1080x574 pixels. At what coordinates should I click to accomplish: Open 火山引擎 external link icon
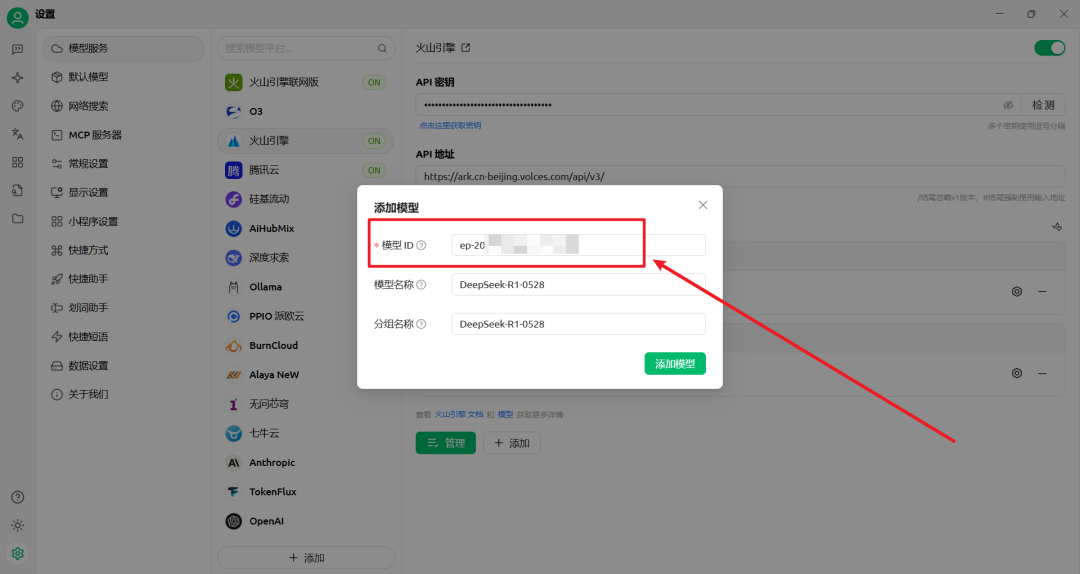point(466,48)
